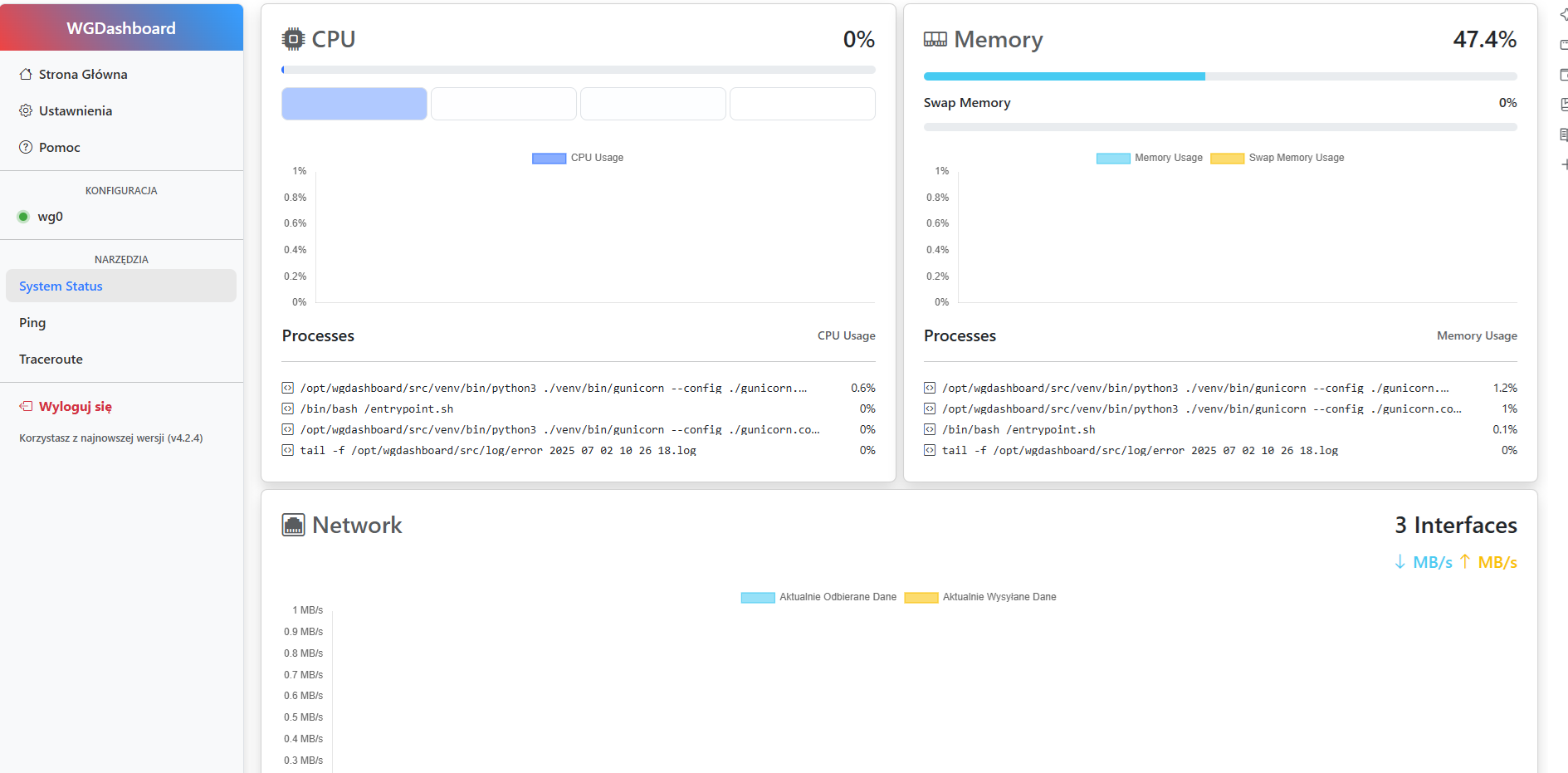Click the memory module icon beside Memory

pos(935,39)
